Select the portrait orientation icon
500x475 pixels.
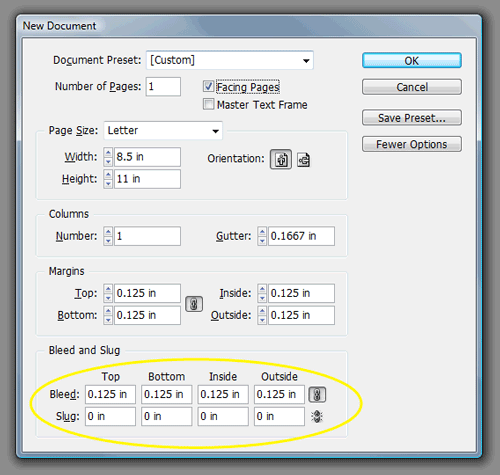coord(281,160)
